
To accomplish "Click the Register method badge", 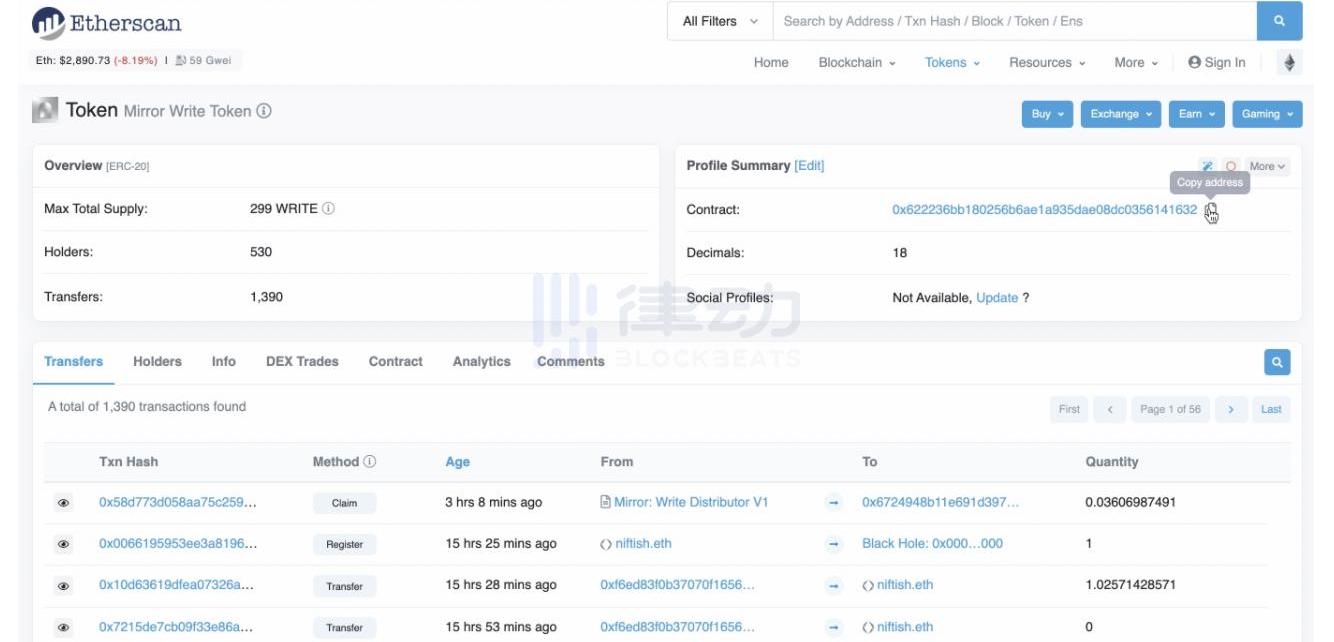I will (344, 545).
